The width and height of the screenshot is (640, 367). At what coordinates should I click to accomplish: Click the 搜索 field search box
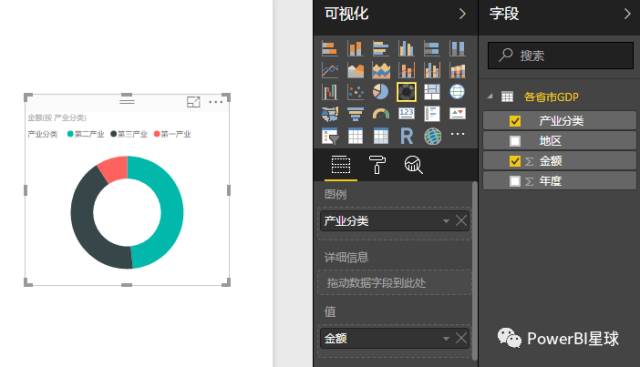pyautogui.click(x=561, y=56)
